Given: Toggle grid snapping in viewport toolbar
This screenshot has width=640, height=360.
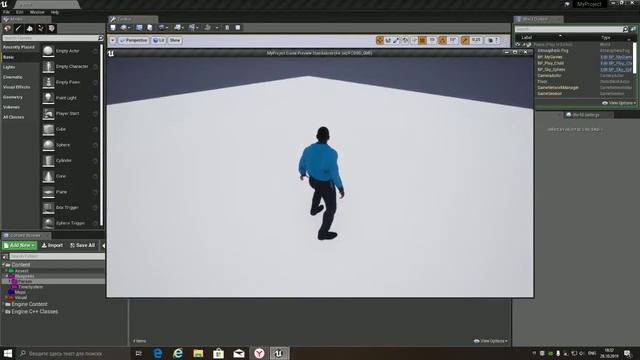Looking at the screenshot, I should [x=422, y=40].
